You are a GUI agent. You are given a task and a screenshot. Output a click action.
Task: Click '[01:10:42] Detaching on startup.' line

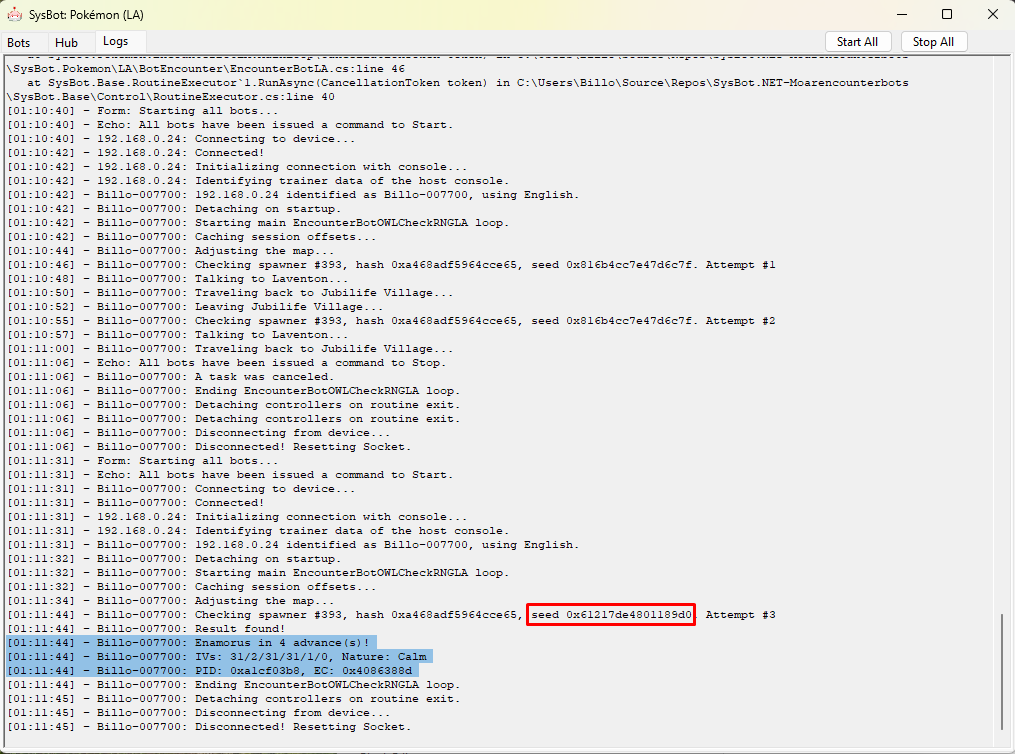174,208
